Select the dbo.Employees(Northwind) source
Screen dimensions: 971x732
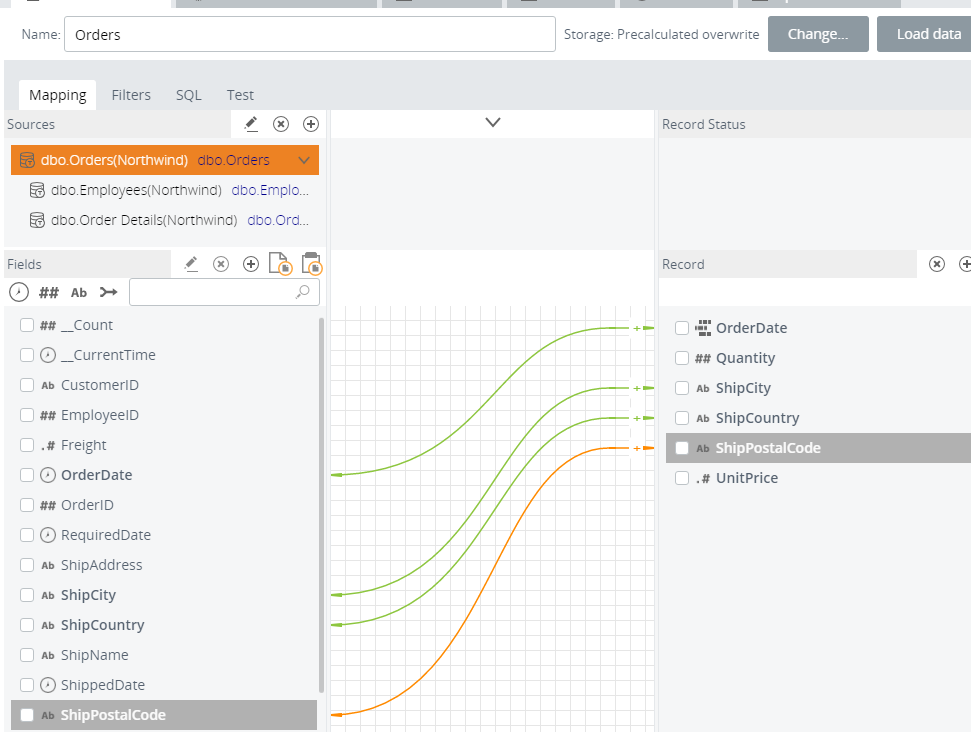pyautogui.click(x=135, y=190)
